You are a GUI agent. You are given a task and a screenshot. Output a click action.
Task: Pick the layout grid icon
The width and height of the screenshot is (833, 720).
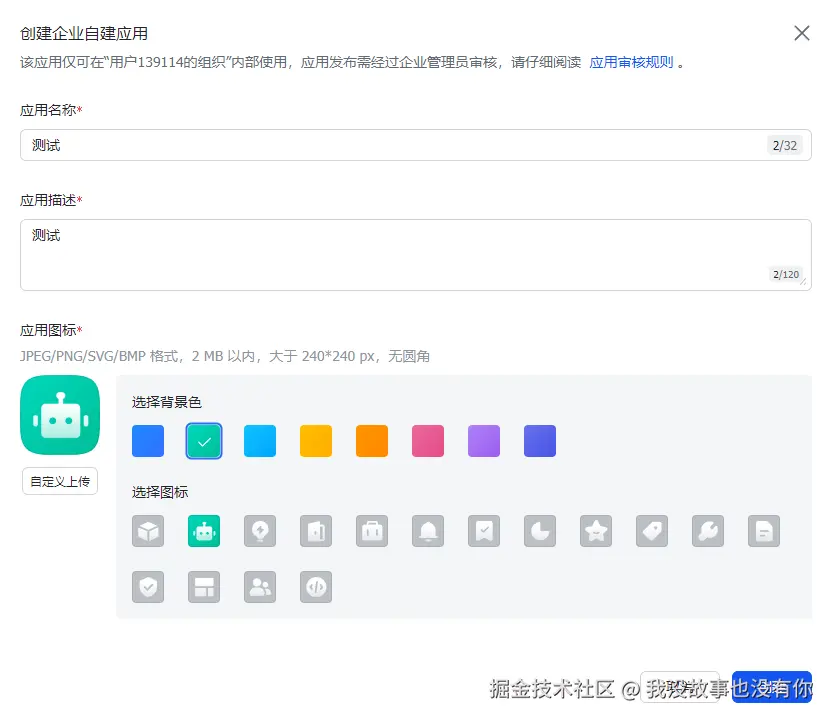(x=204, y=587)
